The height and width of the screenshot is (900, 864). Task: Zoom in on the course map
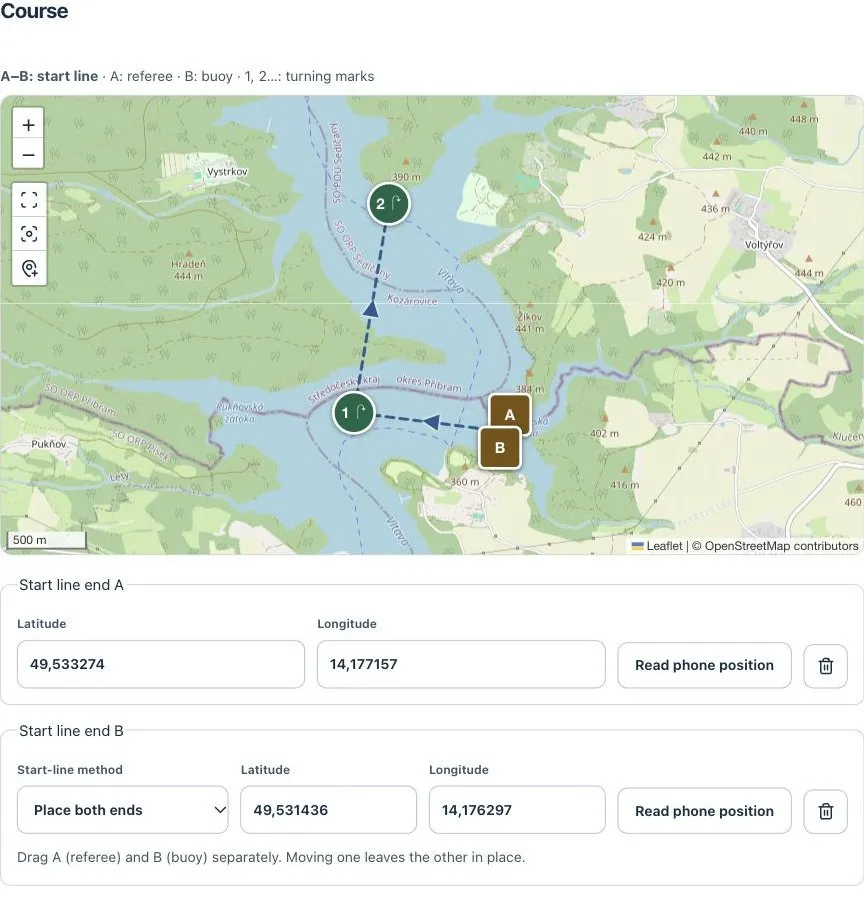point(28,125)
